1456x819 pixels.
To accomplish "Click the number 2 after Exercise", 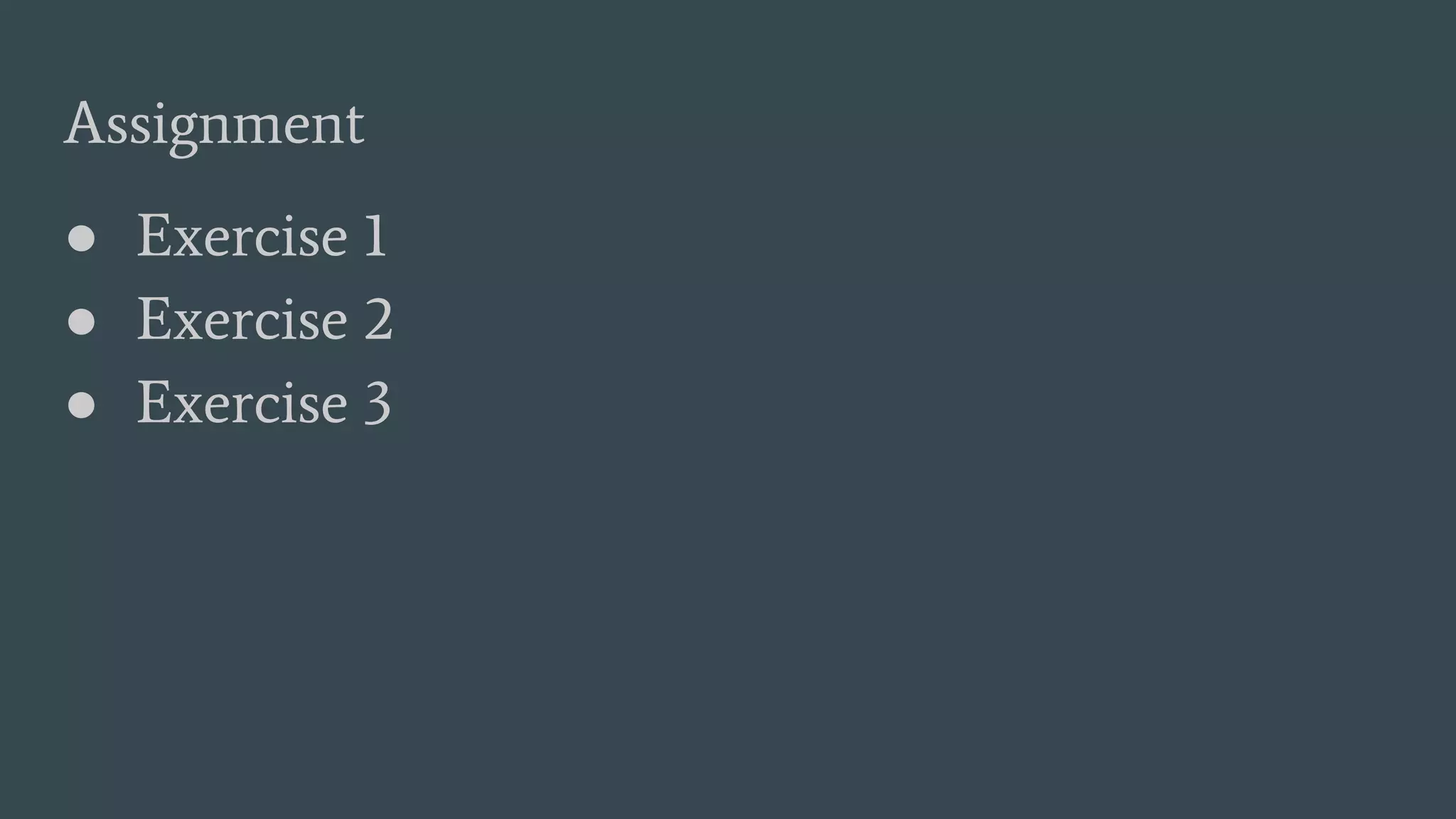I will [378, 318].
